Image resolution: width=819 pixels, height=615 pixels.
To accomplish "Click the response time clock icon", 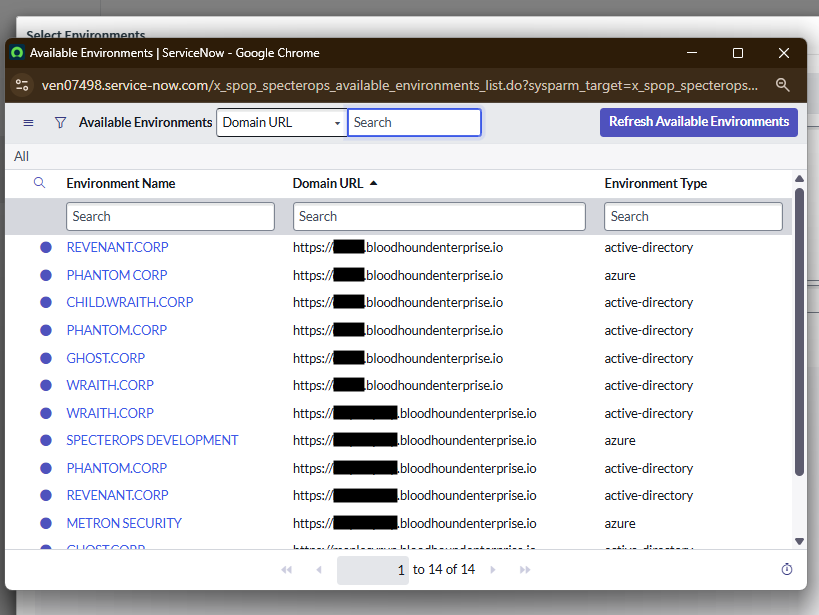I will pos(787,569).
